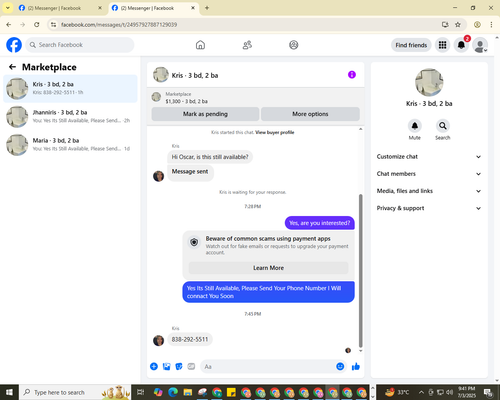Open Sticky Notes from the taskbar

tap(231, 392)
